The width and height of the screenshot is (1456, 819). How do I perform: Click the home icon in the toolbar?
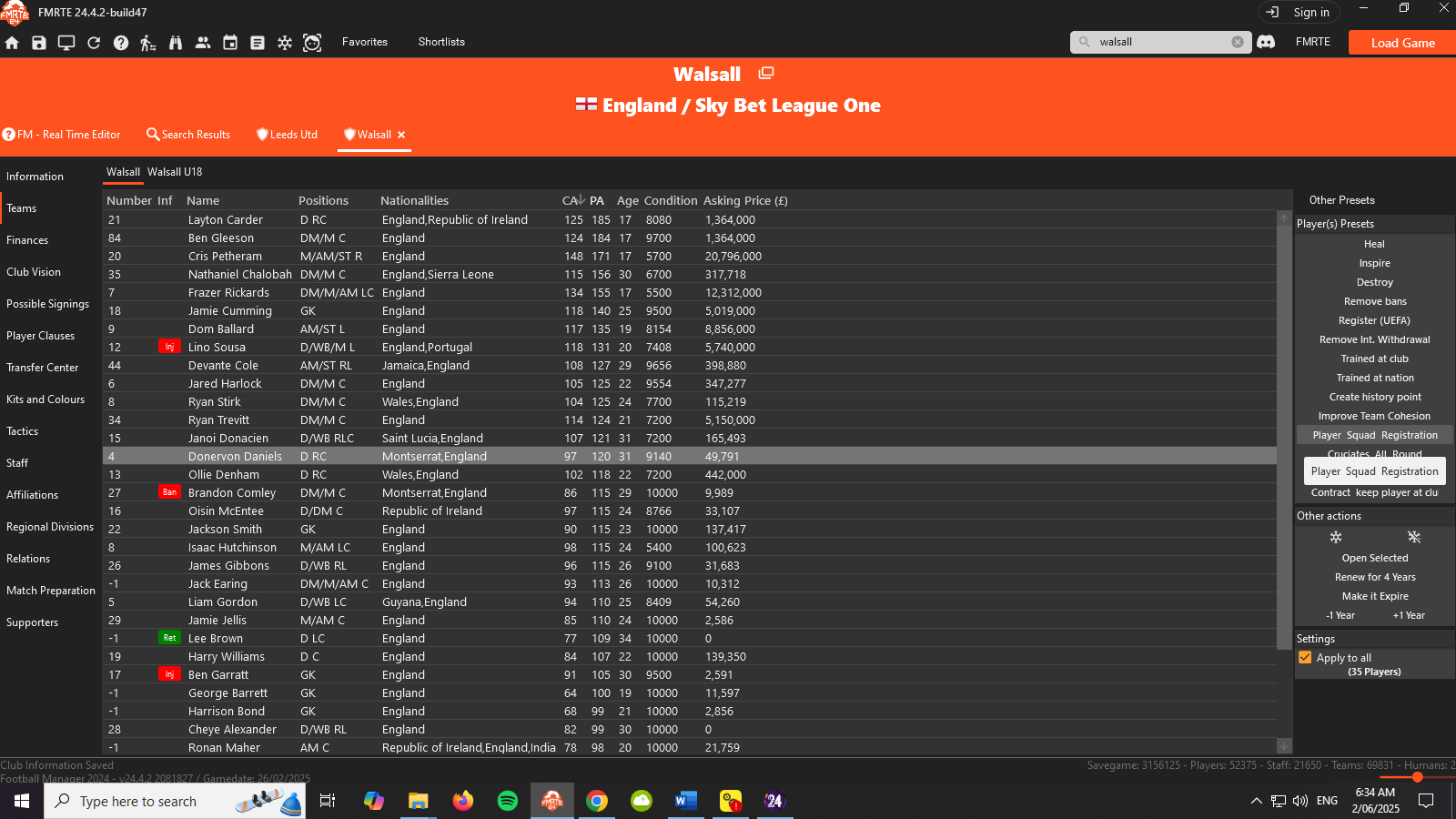12,43
